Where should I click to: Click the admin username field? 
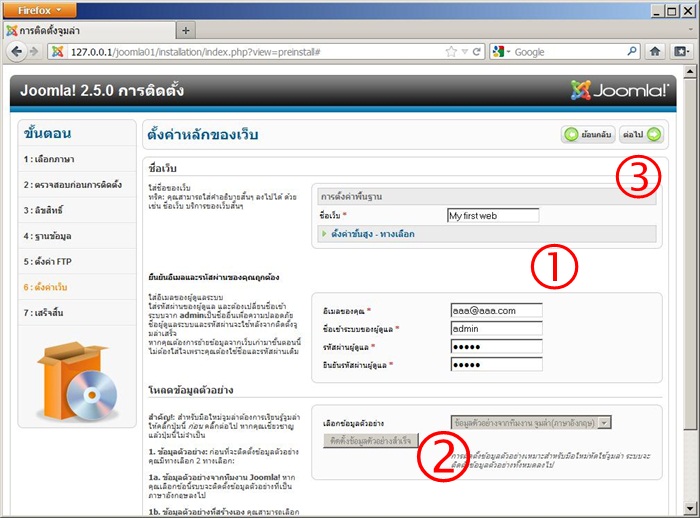[x=496, y=329]
